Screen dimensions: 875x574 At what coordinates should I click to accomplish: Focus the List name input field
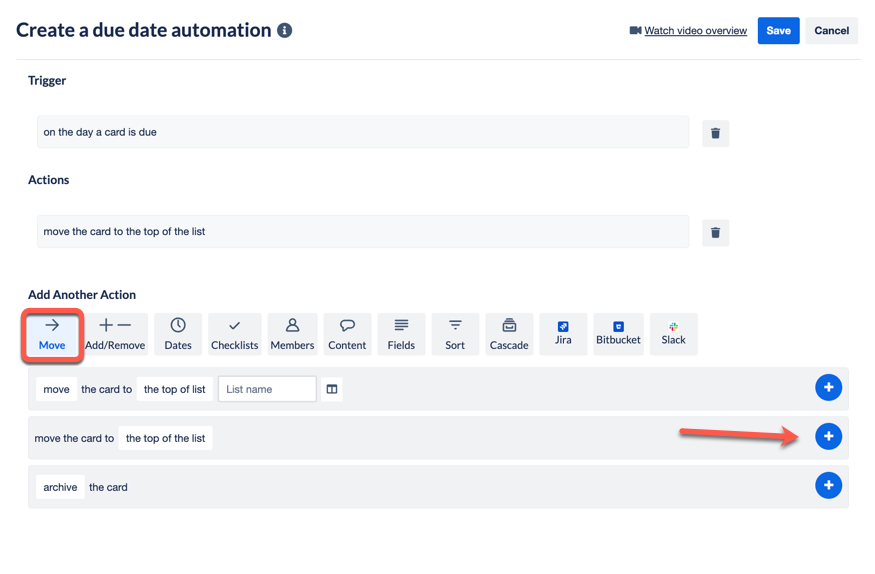tap(267, 389)
